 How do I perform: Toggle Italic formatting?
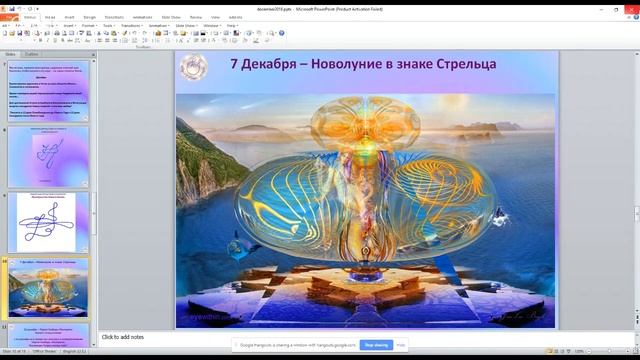(x=48, y=41)
